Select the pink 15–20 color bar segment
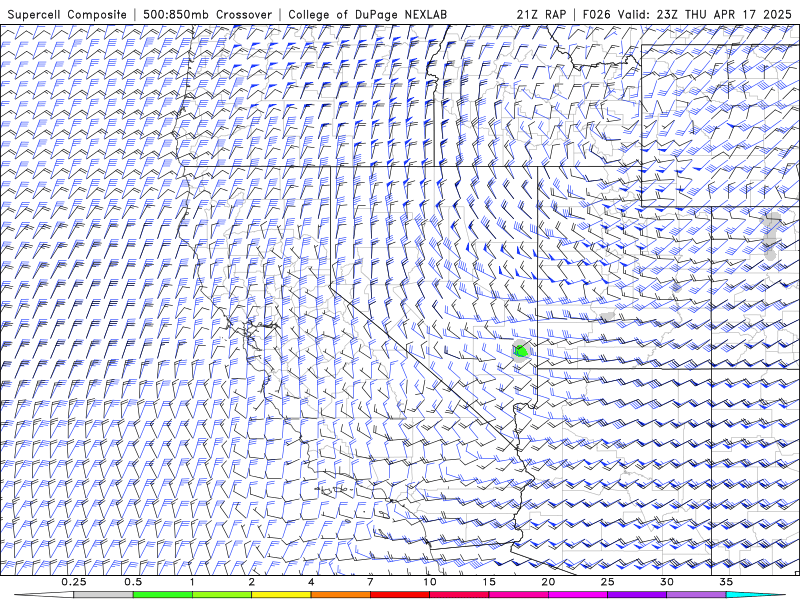Screen dimensions: 800x600 [x=518, y=595]
